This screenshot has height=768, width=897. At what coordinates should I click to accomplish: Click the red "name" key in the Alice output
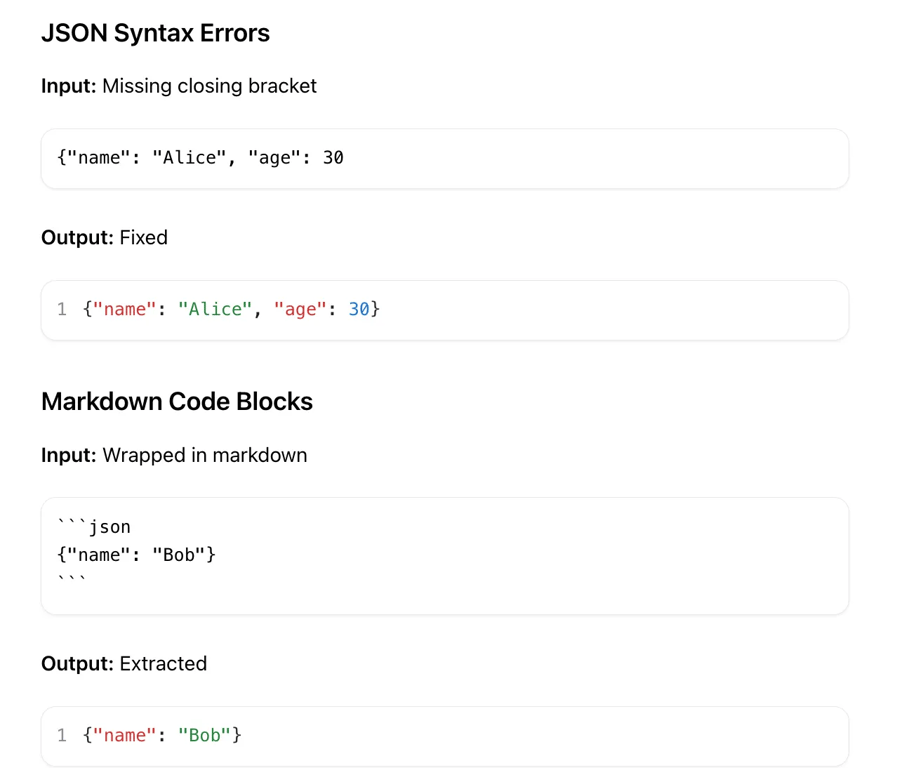tap(125, 310)
